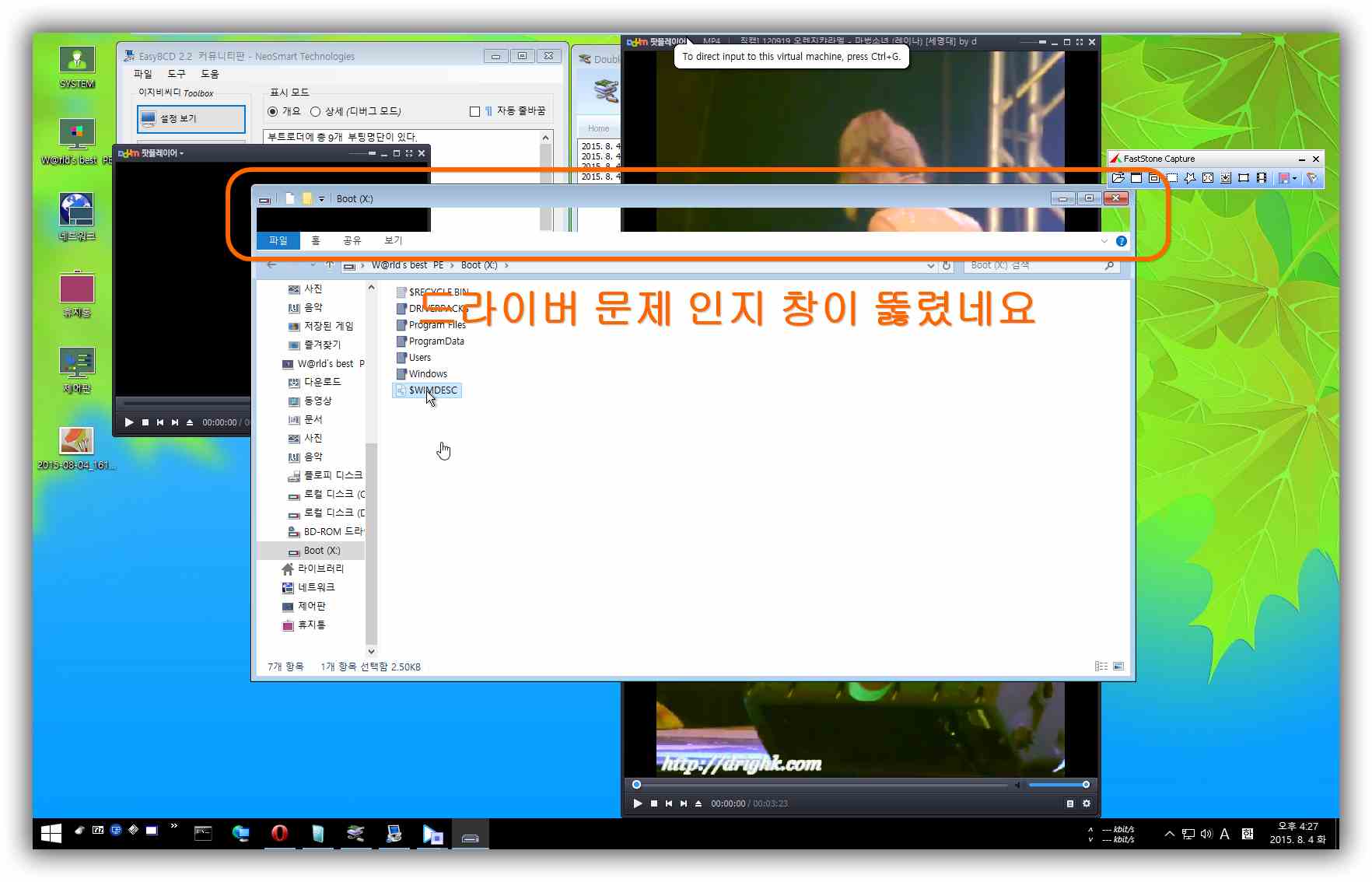Open 파일 menu in EasyBCD
Viewport: 1372px width, 882px height.
click(x=143, y=74)
